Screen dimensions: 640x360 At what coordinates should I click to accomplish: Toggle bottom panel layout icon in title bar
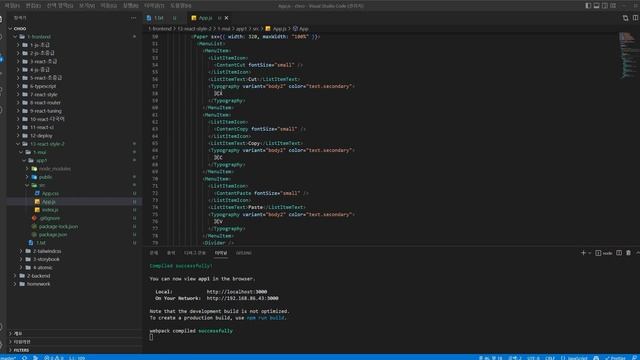[x=596, y=6]
